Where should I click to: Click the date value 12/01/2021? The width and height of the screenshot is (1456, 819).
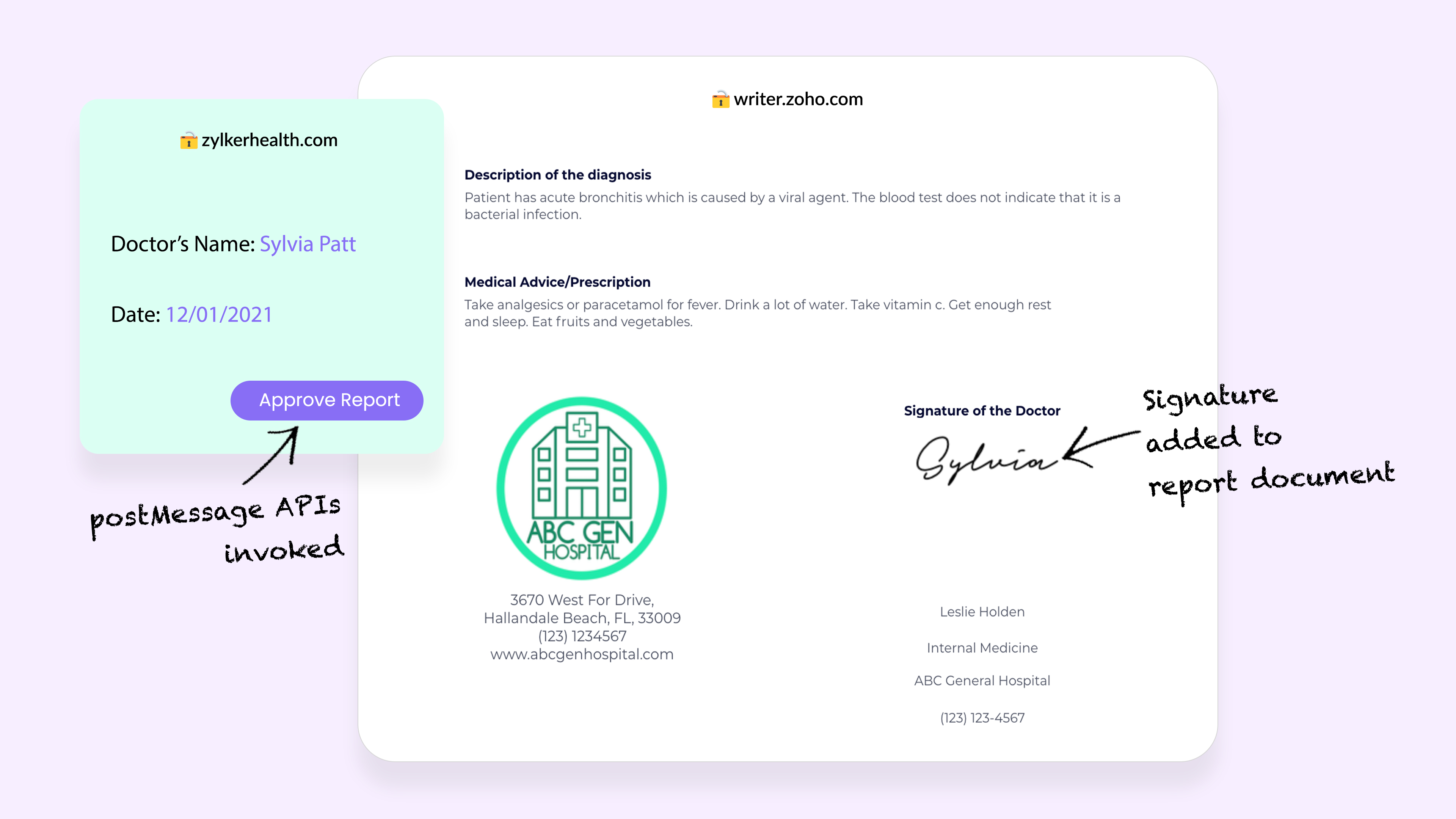[x=219, y=315]
